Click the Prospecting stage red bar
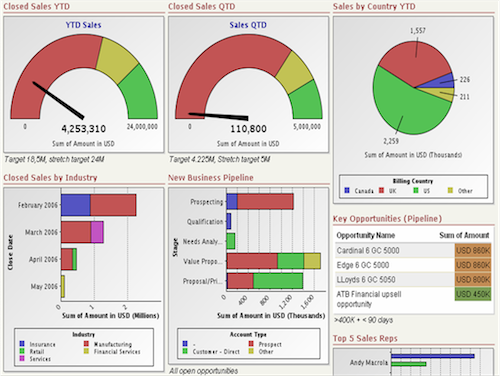 click(x=265, y=202)
